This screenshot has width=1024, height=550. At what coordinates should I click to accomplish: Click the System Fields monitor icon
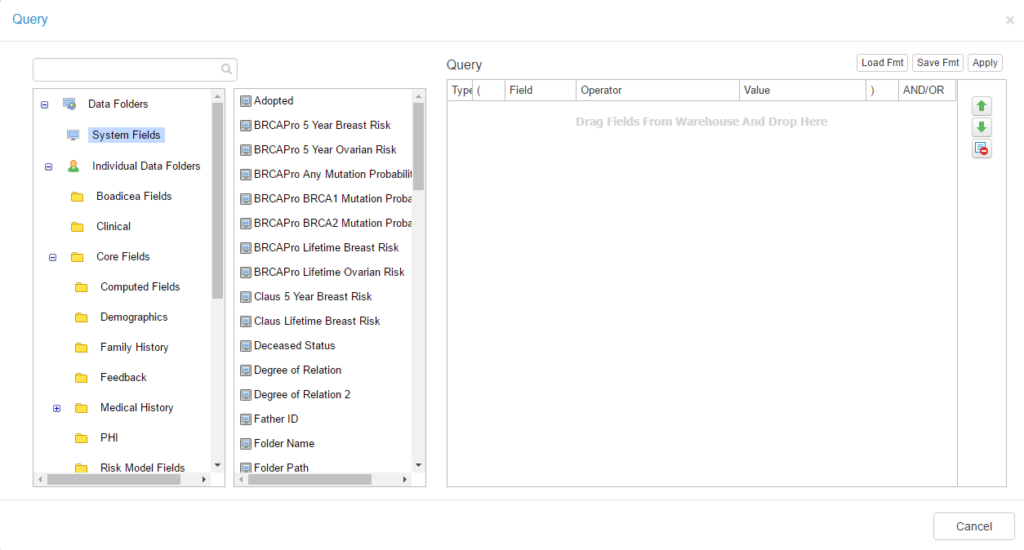73,135
